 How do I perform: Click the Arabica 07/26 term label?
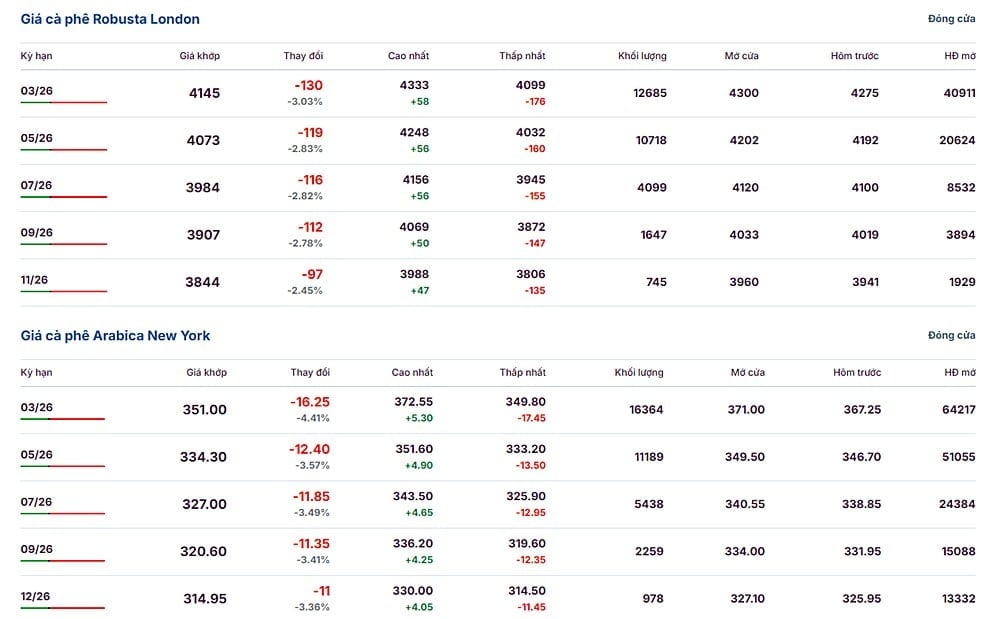click(x=36, y=501)
